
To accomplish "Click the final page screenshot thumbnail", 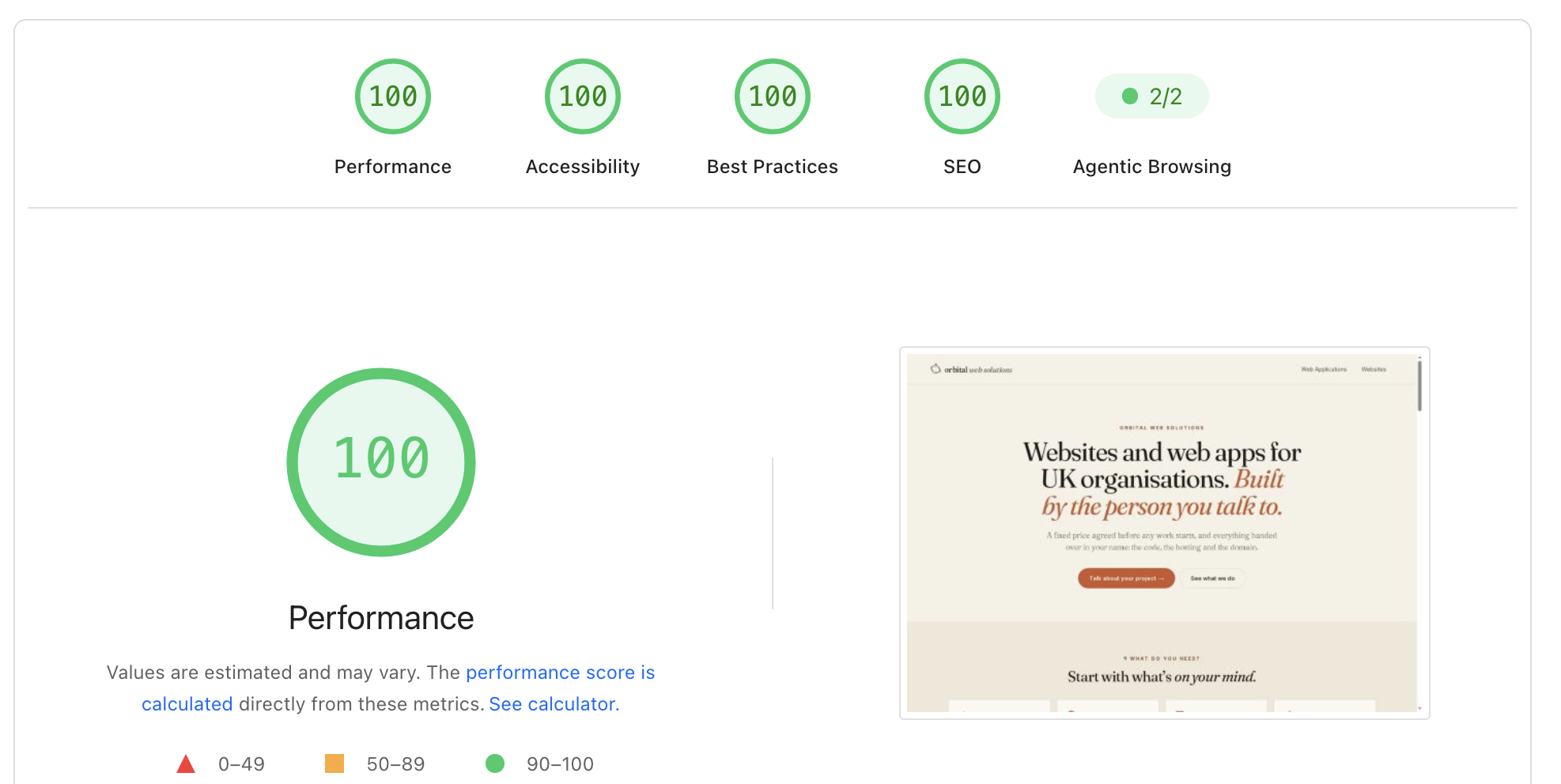I will 1165,533.
